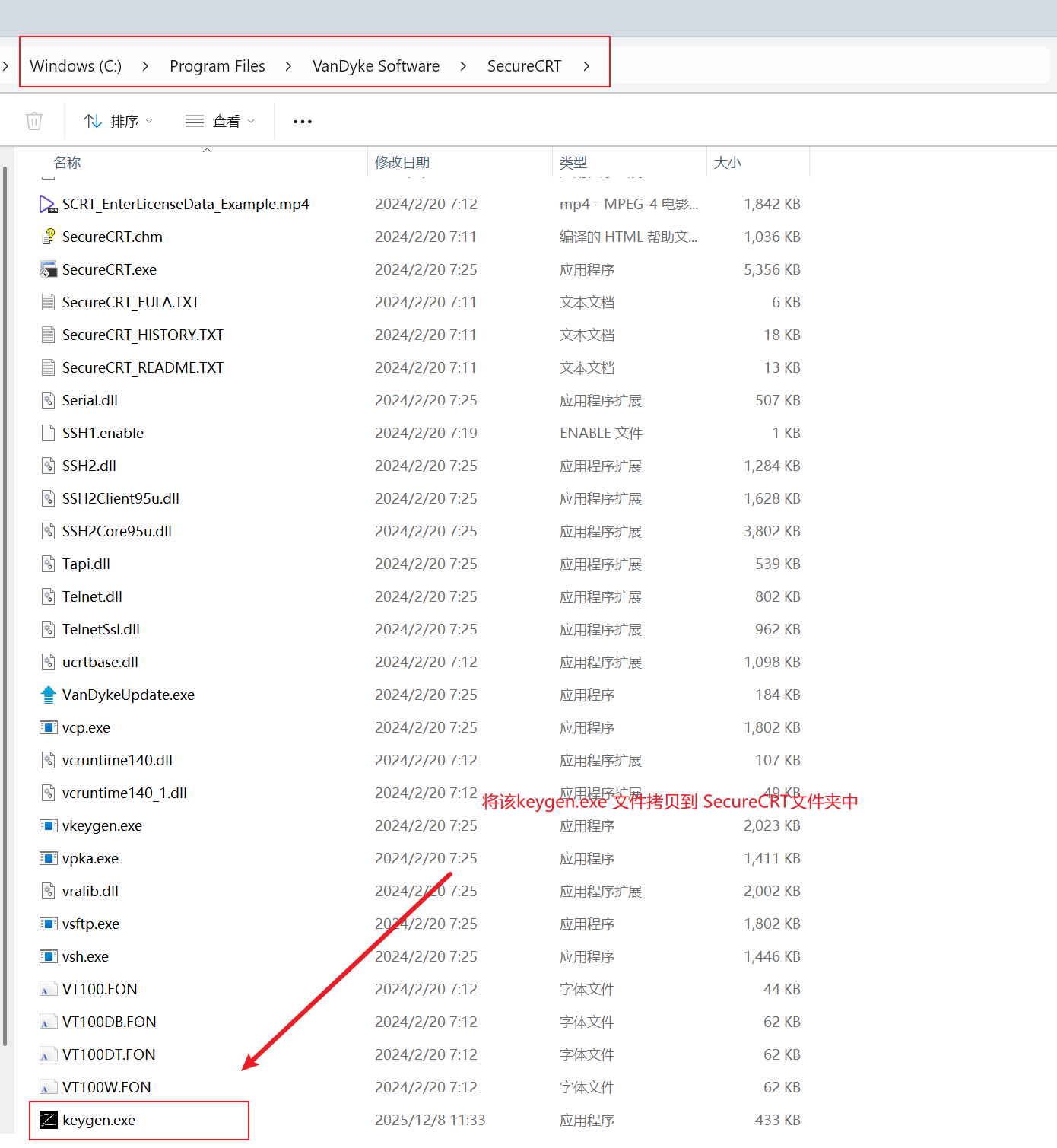Click the 5,356 KB size cell
The height and width of the screenshot is (1148, 1057).
pyautogui.click(x=772, y=269)
